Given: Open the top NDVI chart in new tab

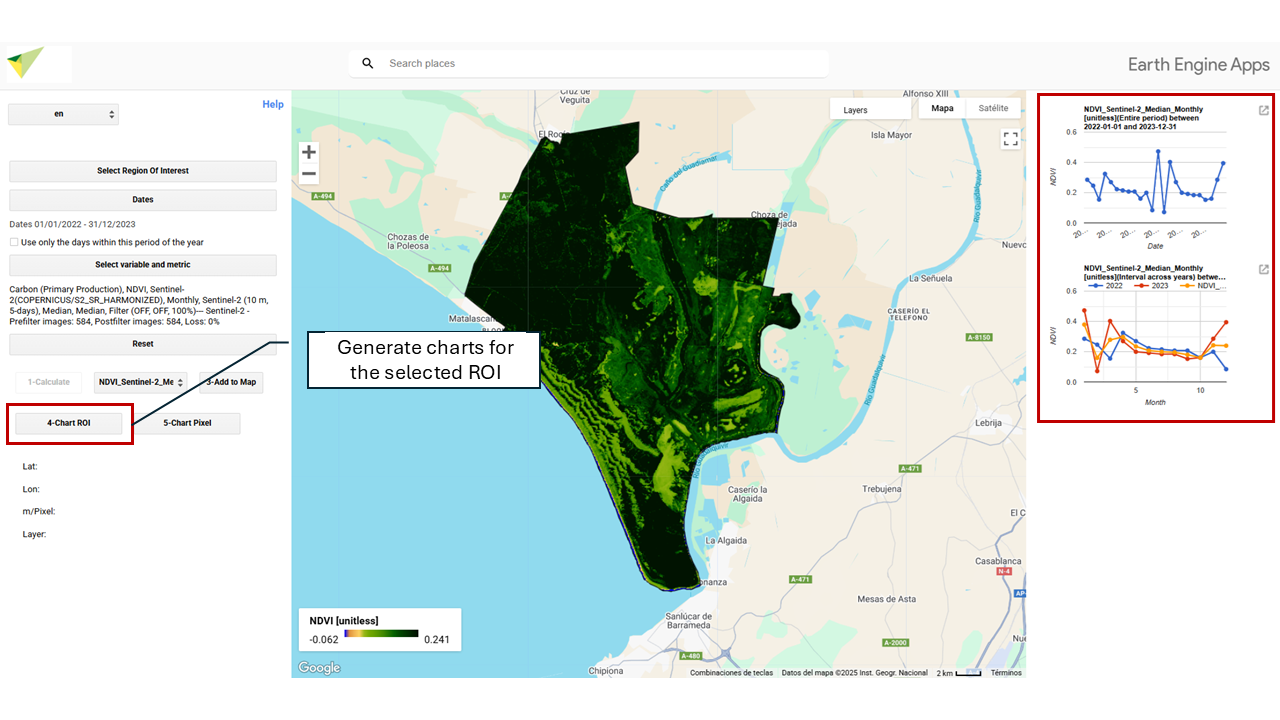Looking at the screenshot, I should (1263, 111).
